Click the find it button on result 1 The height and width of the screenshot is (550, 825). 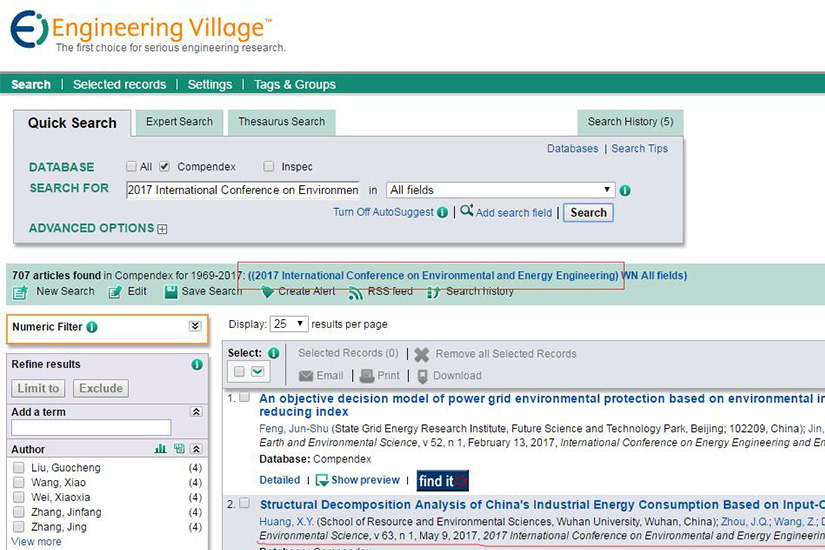tap(442, 481)
